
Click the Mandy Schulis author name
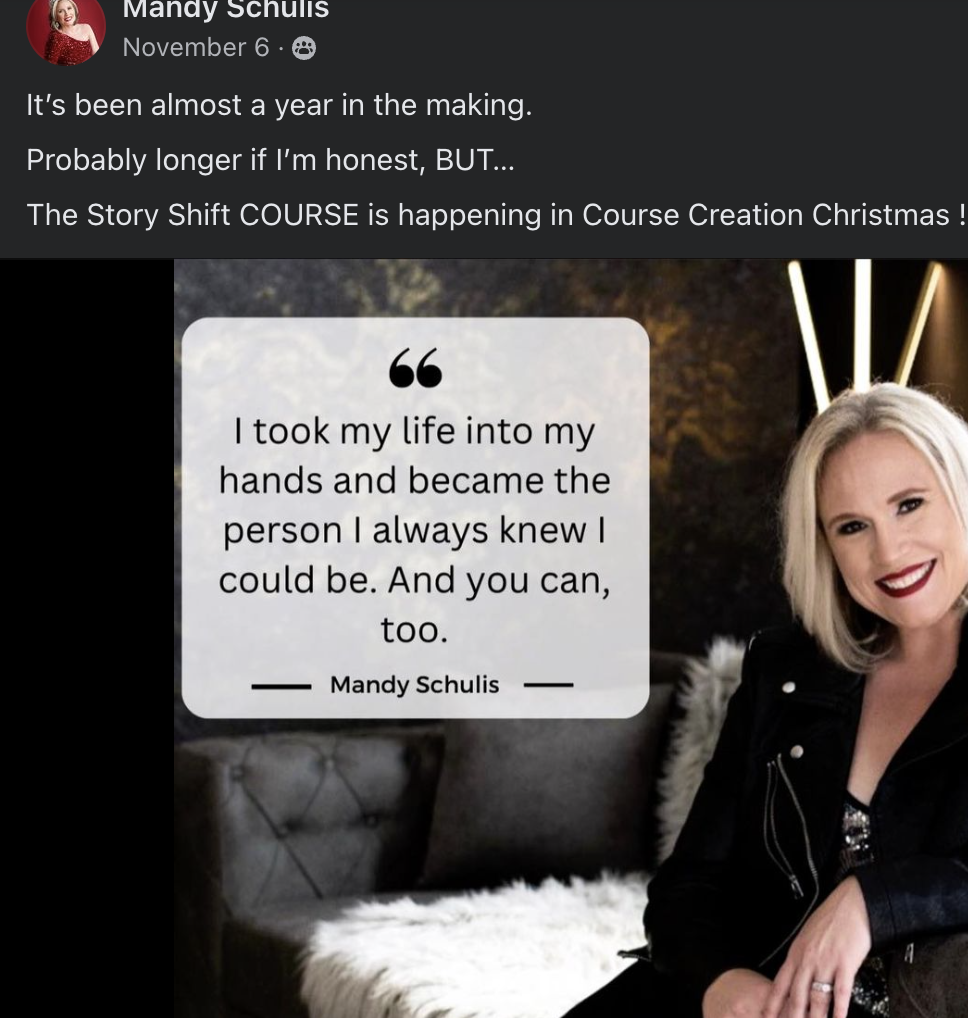(226, 9)
